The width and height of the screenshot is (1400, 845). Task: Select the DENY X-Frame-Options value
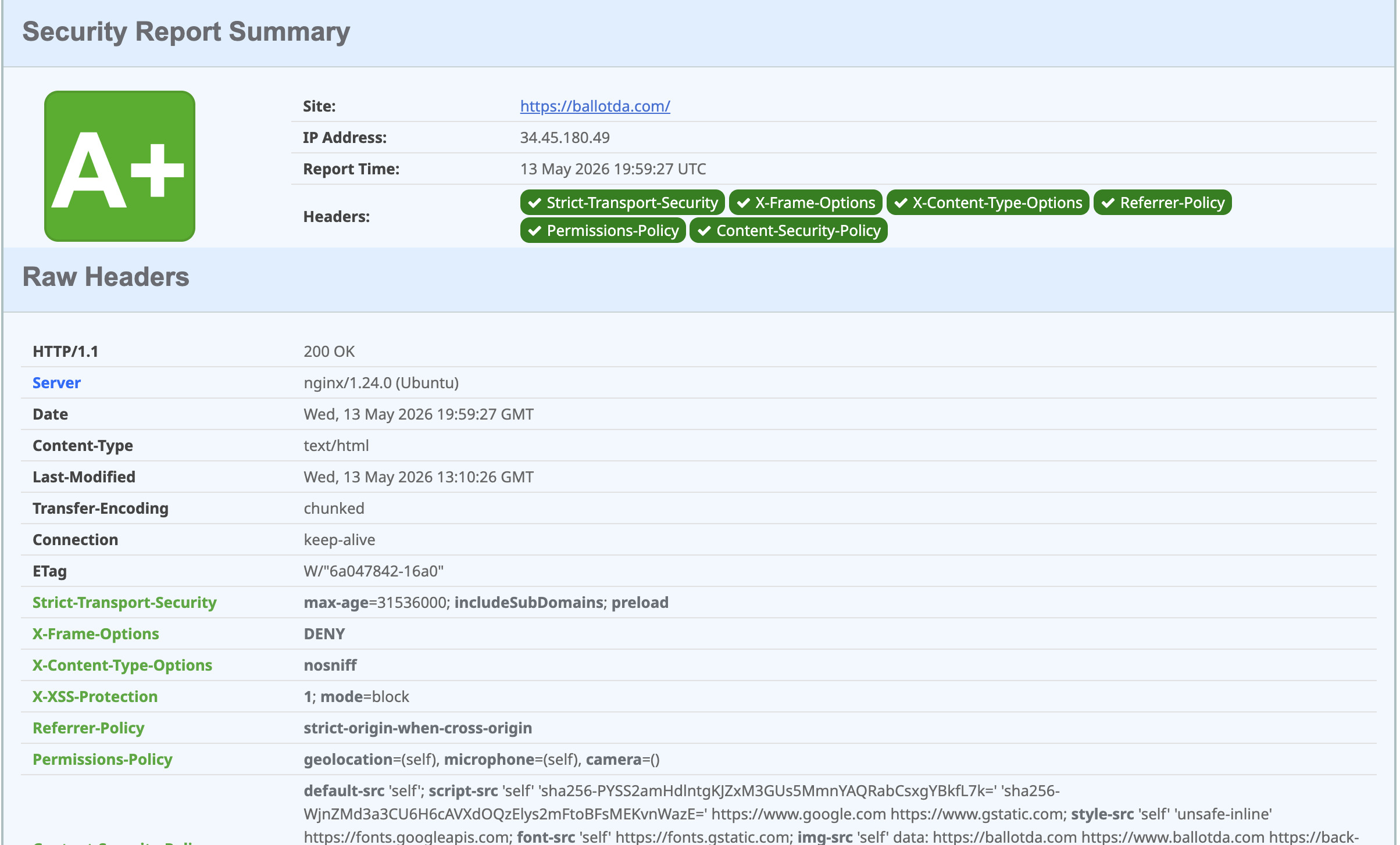(x=324, y=634)
